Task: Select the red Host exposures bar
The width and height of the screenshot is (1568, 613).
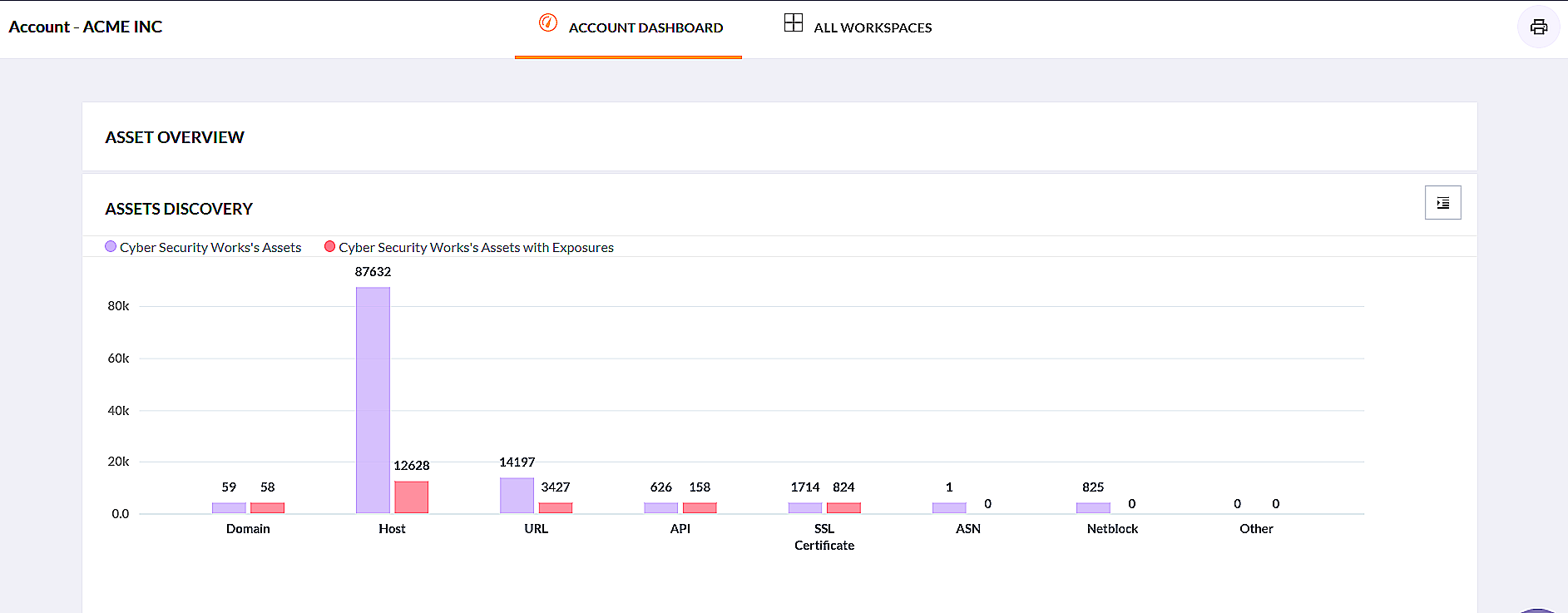Action: coord(412,497)
